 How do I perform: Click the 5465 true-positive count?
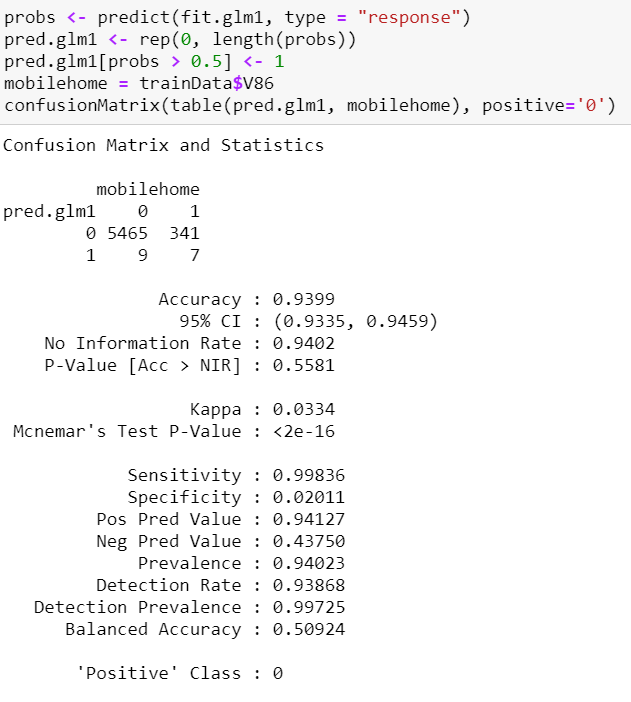pos(128,233)
